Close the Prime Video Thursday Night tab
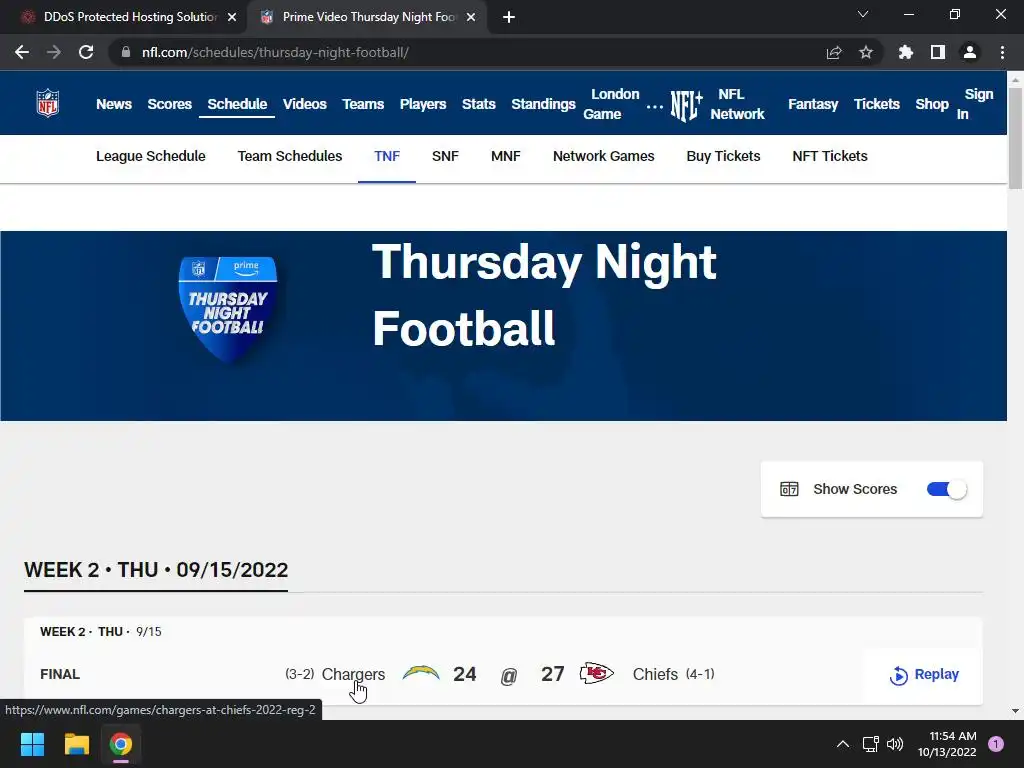Image resolution: width=1024 pixels, height=768 pixels. pyautogui.click(x=471, y=17)
